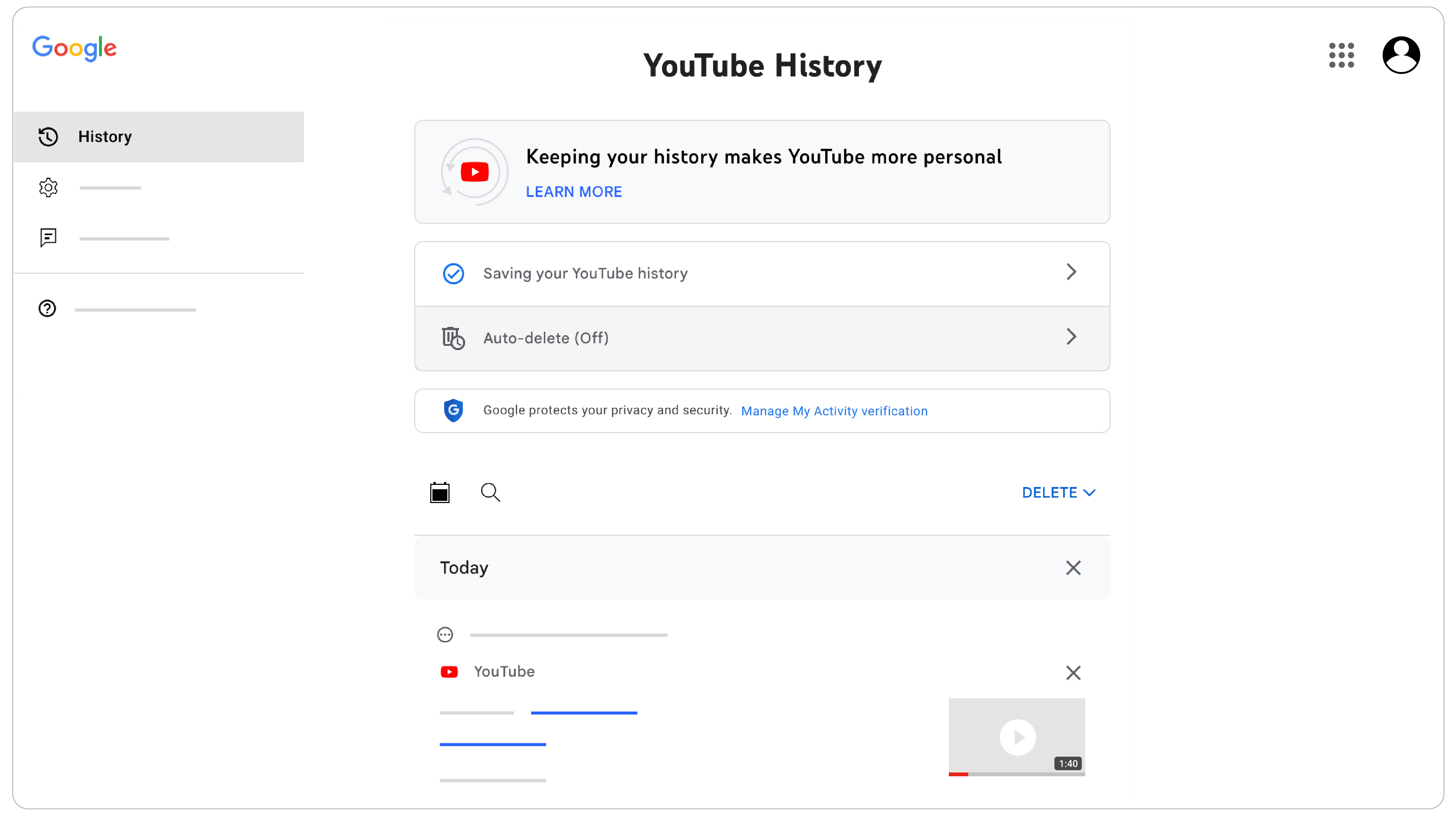Click the checkmark icon next to saving history
This screenshot has width=1456, height=819.
pyautogui.click(x=454, y=272)
